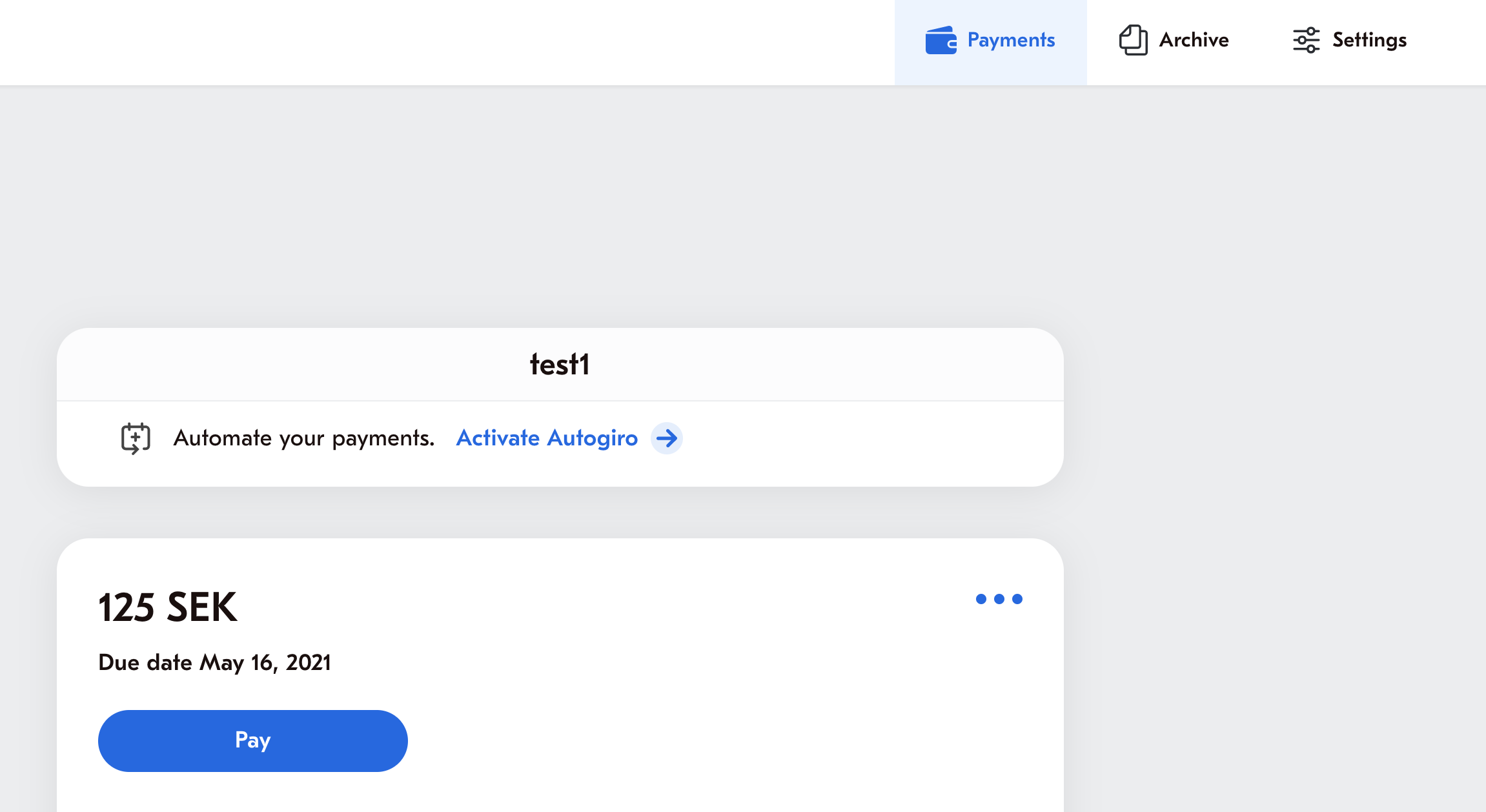The height and width of the screenshot is (812, 1486).
Task: Click the Archive documents icon
Action: coord(1133,40)
